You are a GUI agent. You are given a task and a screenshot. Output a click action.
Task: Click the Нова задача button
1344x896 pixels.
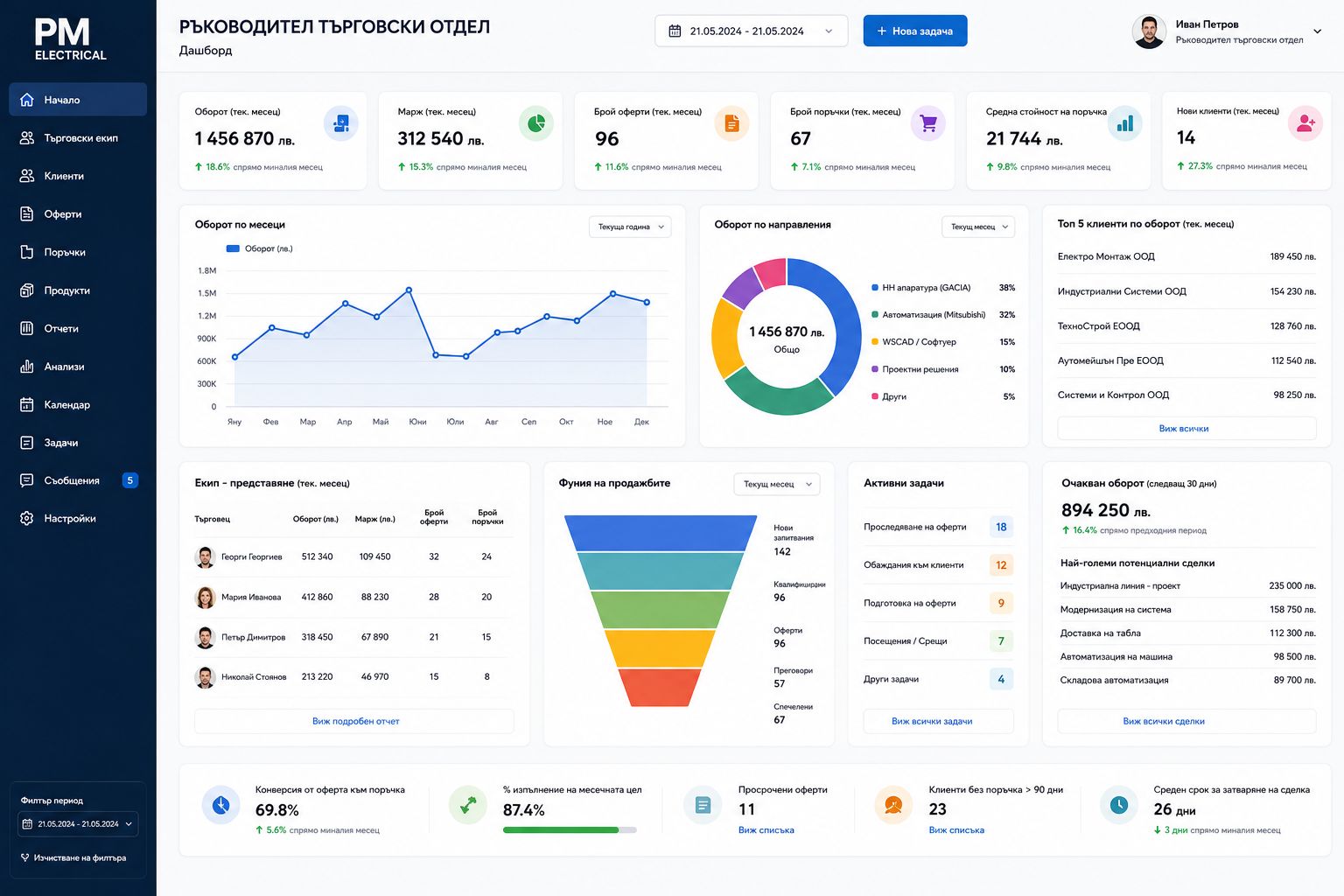915,31
